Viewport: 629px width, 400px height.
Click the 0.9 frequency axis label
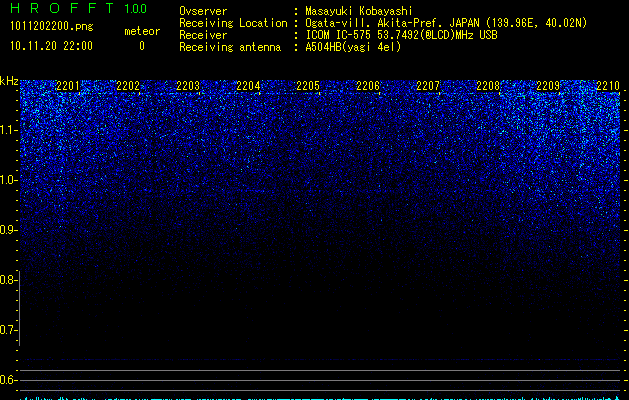[8, 230]
